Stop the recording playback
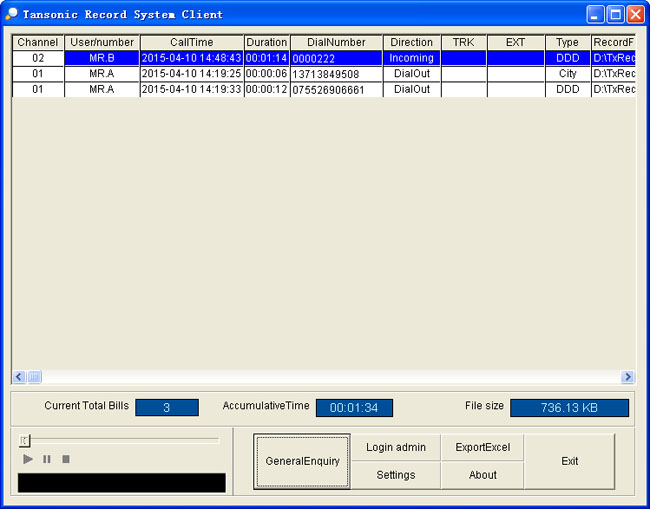The width and height of the screenshot is (650, 509). [66, 459]
